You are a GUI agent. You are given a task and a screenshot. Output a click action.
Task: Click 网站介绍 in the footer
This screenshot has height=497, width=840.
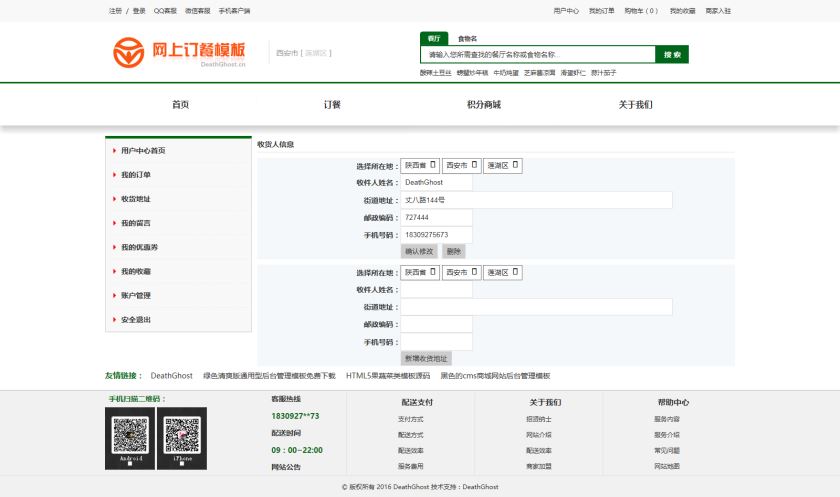click(539, 435)
